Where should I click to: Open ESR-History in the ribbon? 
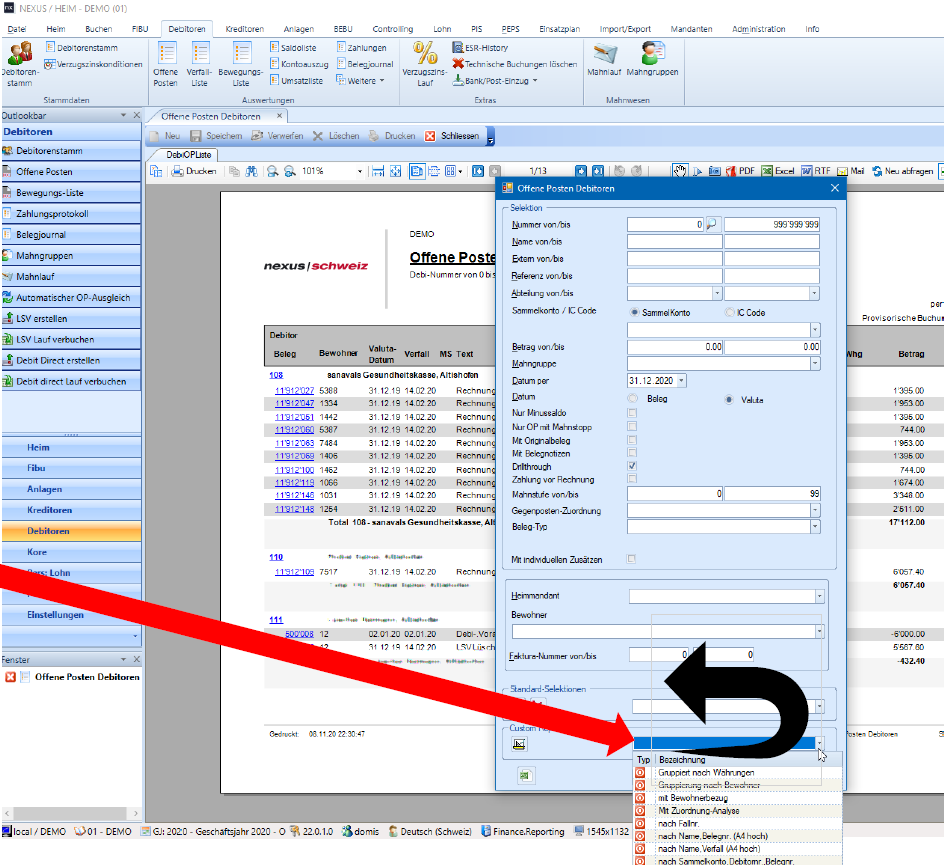tap(480, 48)
